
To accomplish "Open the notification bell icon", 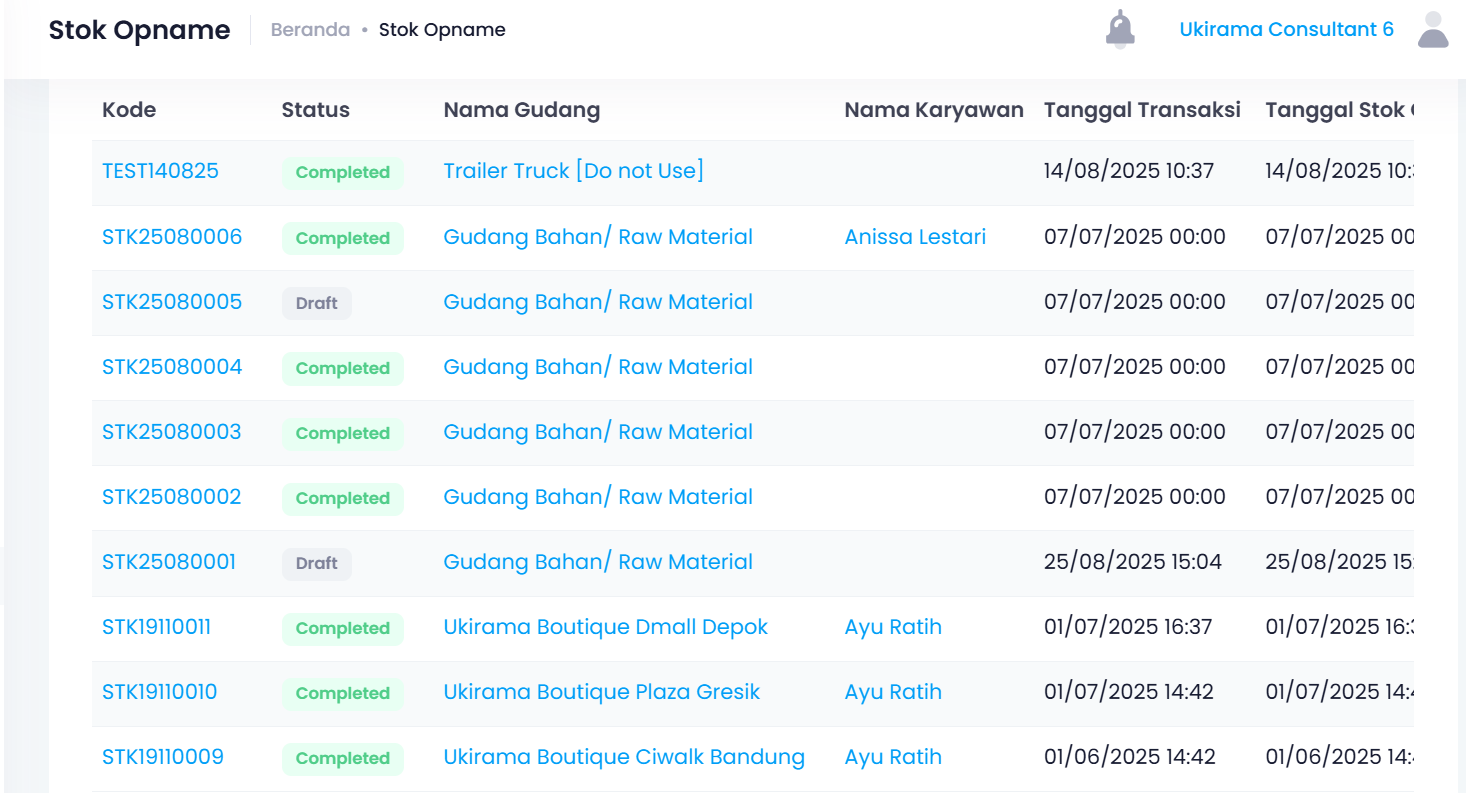I will tap(1119, 28).
